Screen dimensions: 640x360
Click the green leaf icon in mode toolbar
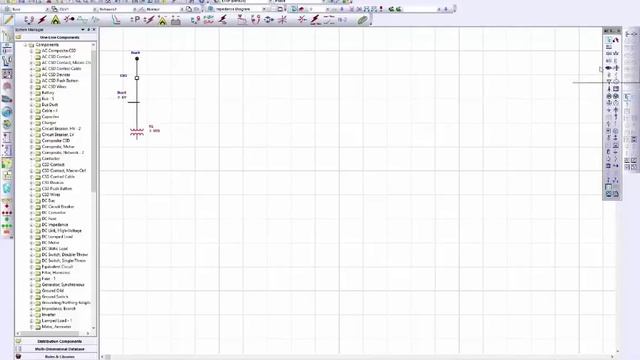point(362,20)
